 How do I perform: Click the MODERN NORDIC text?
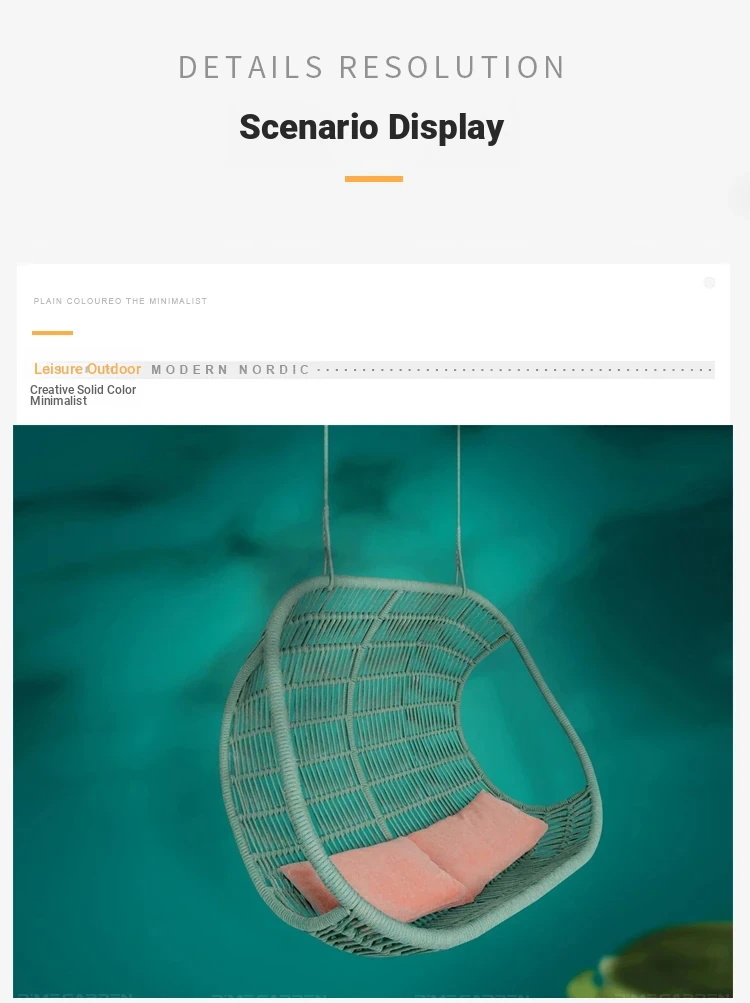(230, 370)
